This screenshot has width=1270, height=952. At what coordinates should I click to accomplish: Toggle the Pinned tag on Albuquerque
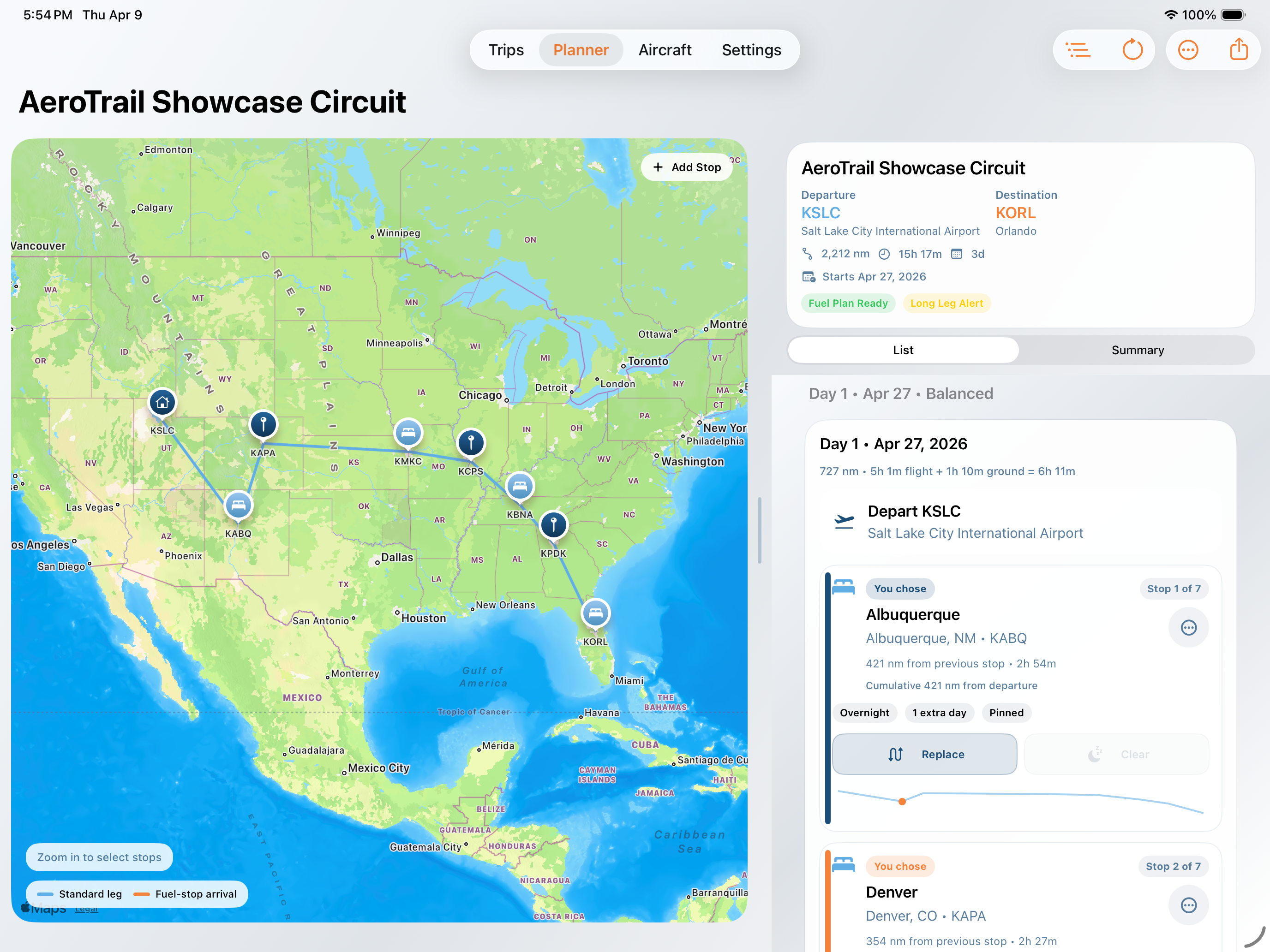point(1006,713)
